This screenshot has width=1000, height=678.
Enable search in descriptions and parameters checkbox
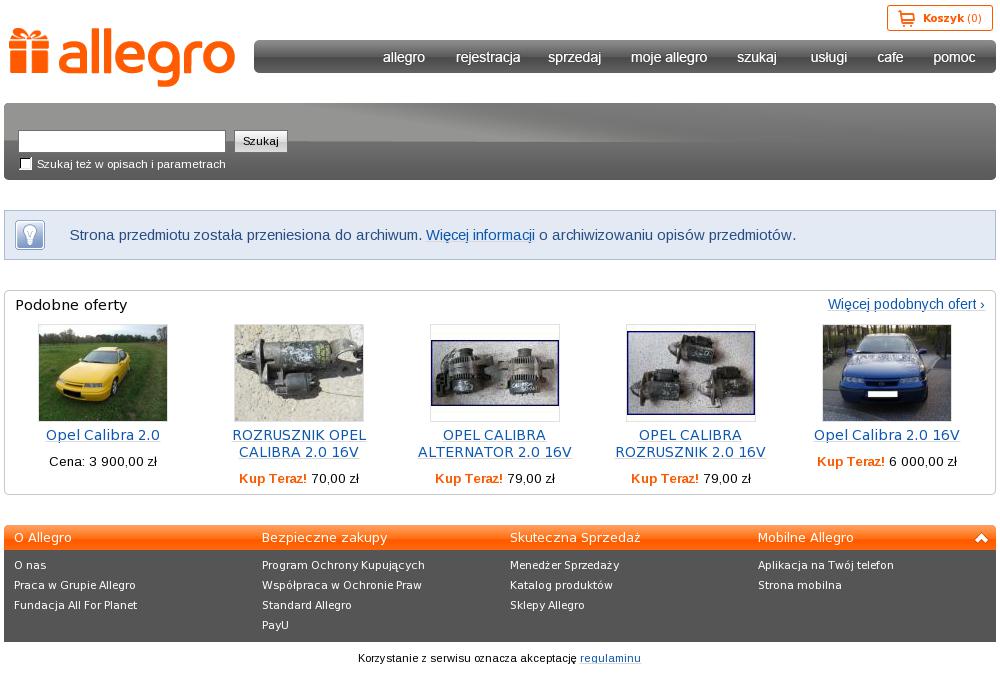(x=26, y=164)
